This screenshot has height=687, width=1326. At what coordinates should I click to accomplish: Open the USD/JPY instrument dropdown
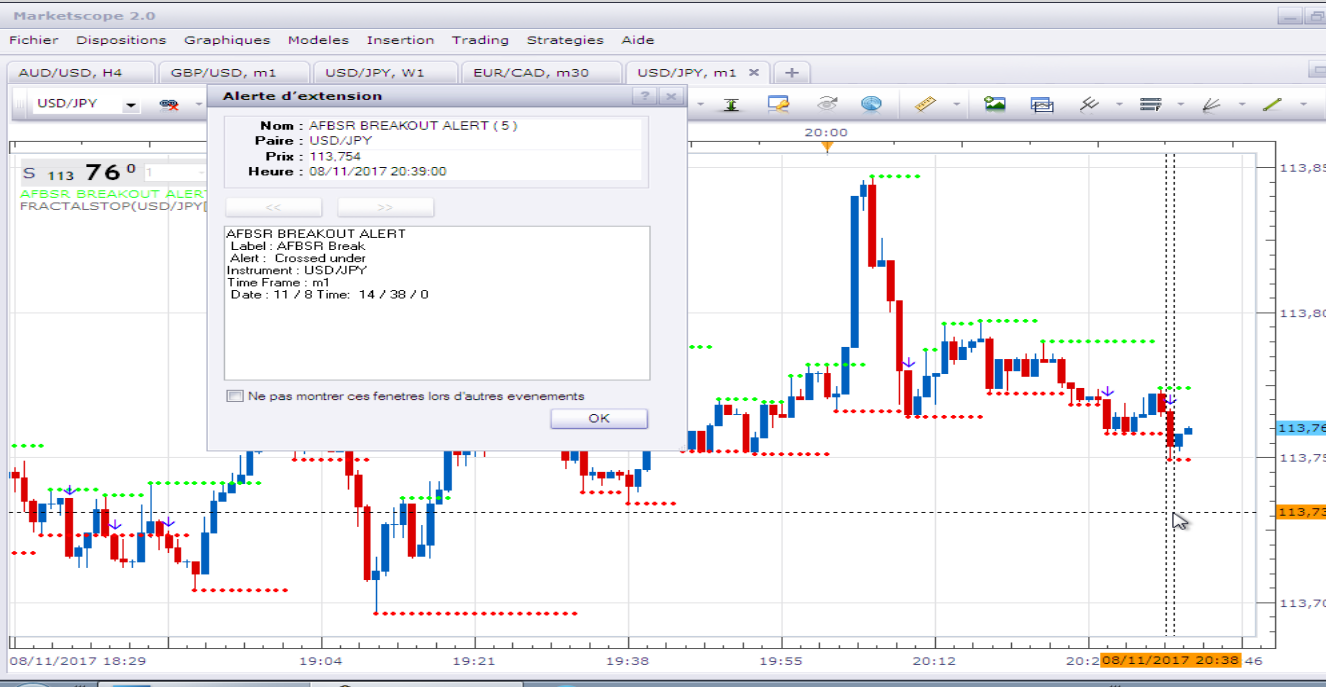(130, 105)
